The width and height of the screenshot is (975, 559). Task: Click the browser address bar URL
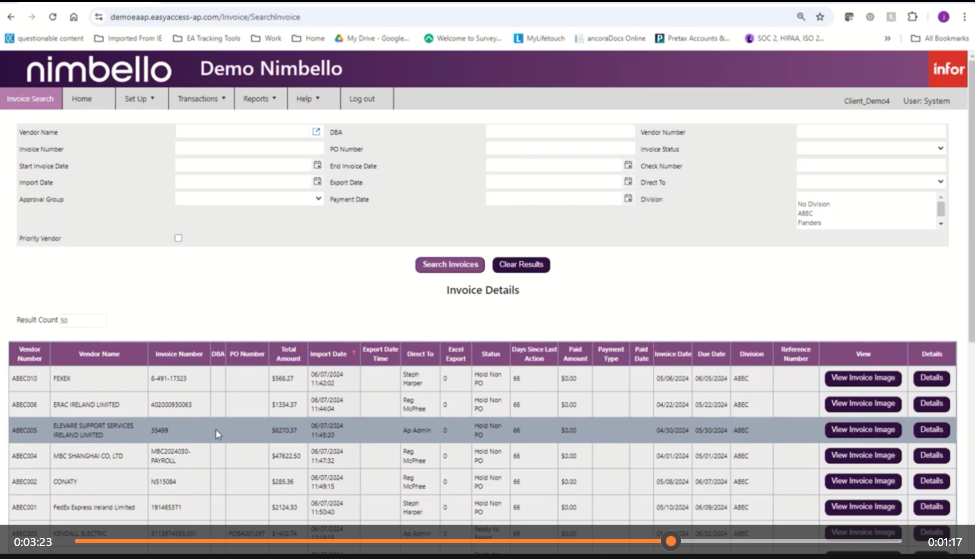[x=205, y=17]
